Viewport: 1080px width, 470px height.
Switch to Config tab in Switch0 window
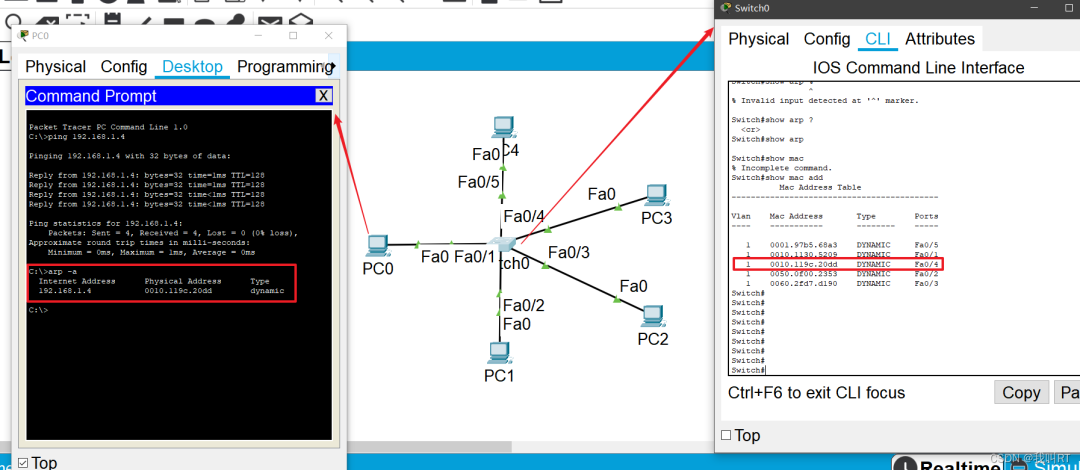826,39
